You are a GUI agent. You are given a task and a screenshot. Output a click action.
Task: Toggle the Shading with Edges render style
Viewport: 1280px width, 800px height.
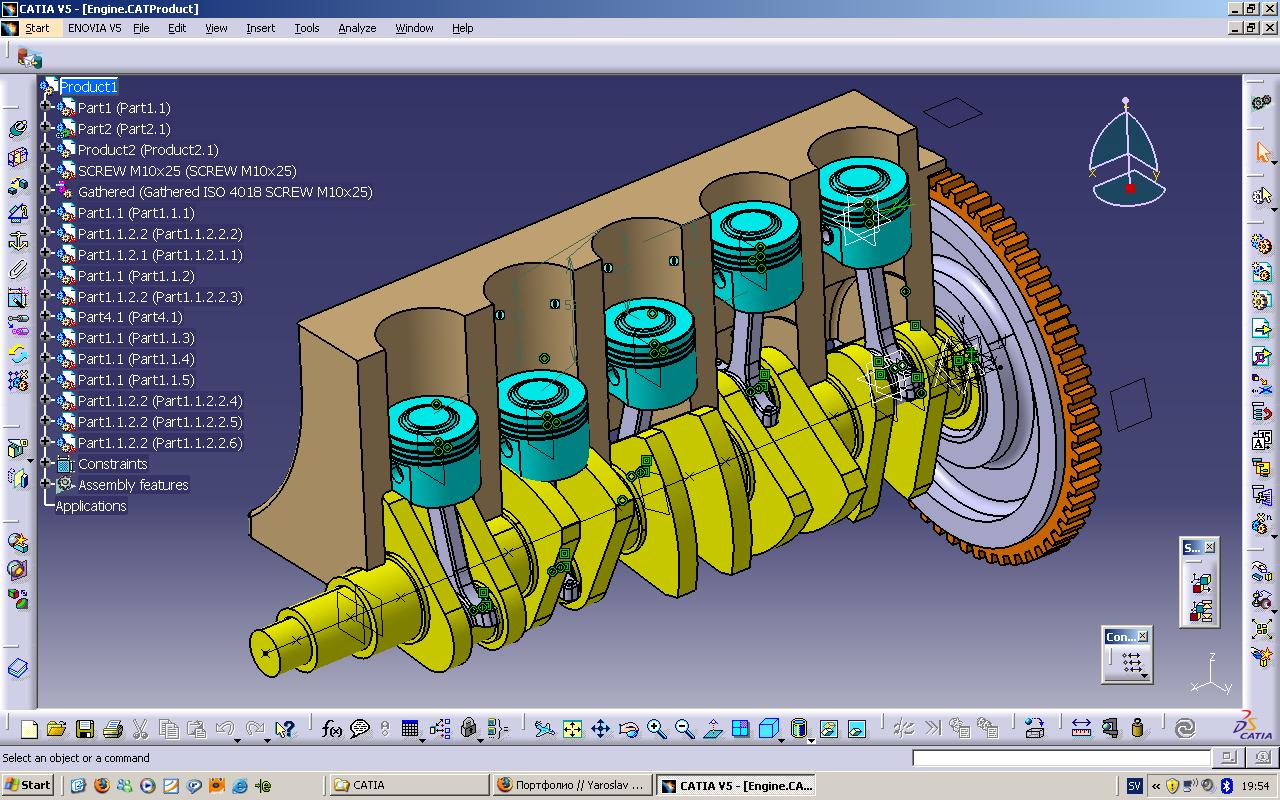point(800,728)
